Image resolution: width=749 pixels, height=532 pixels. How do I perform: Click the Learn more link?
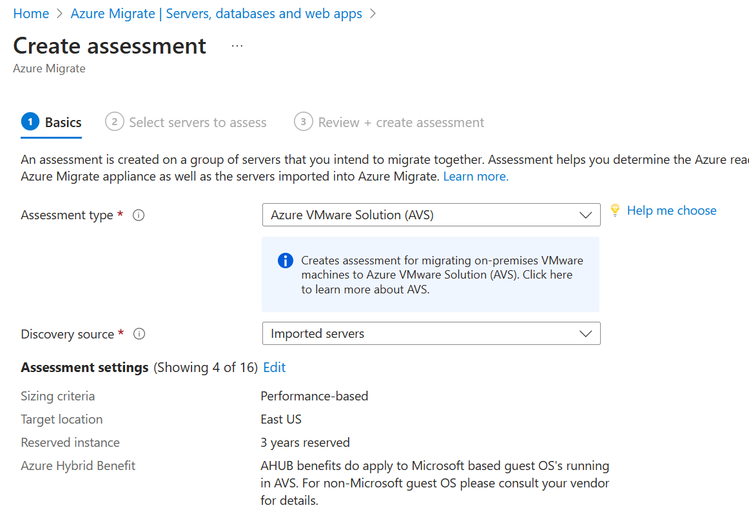[476, 176]
